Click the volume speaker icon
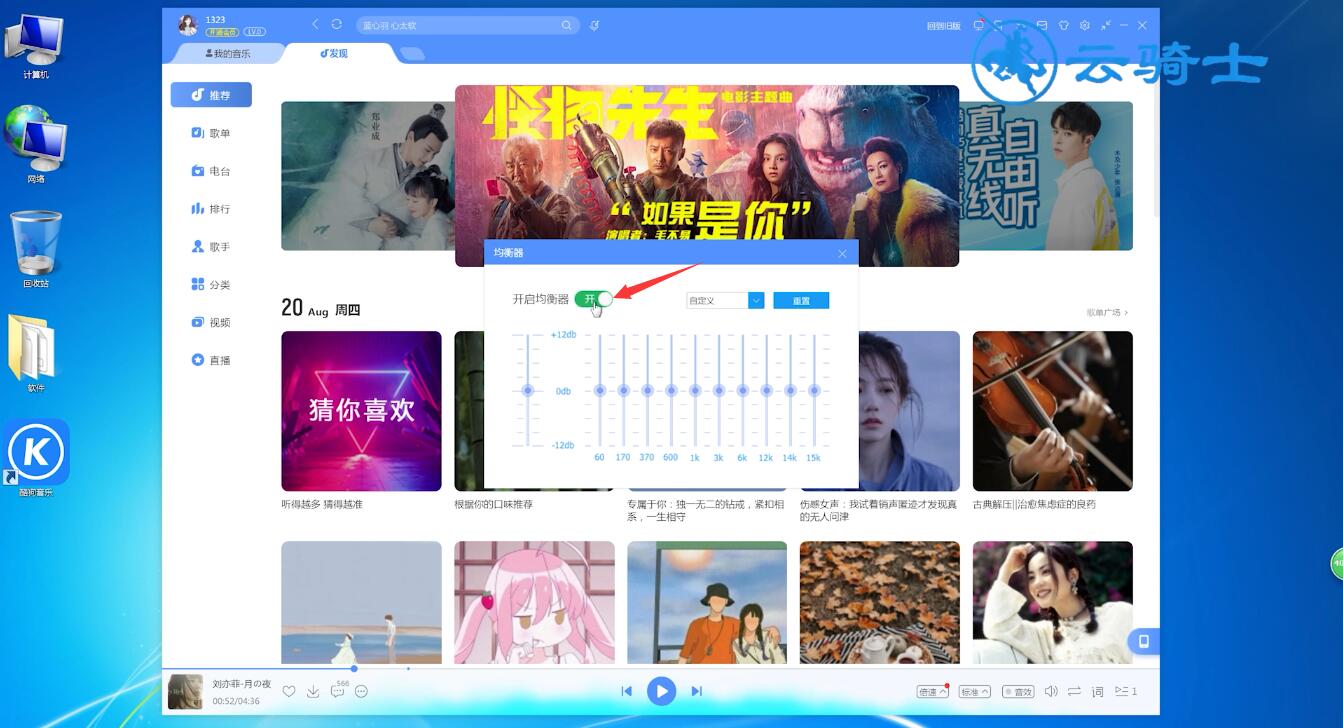 [1051, 691]
